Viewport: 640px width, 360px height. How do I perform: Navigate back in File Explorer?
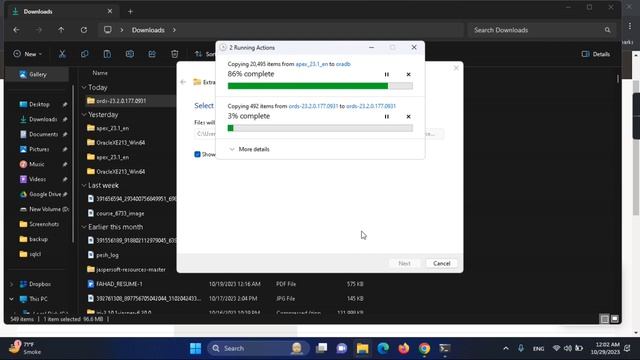[16, 30]
